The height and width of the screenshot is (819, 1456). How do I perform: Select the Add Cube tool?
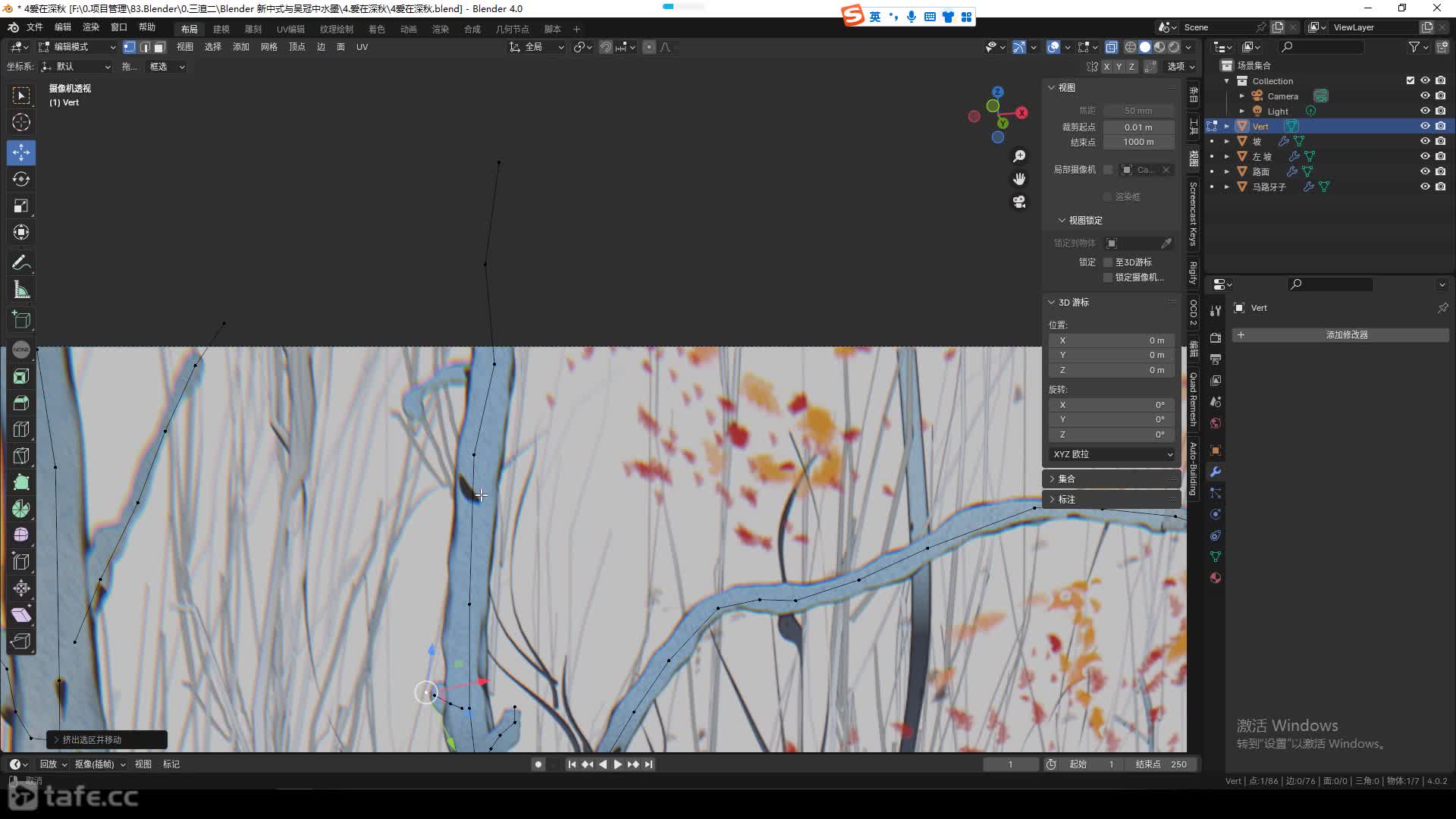point(21,320)
